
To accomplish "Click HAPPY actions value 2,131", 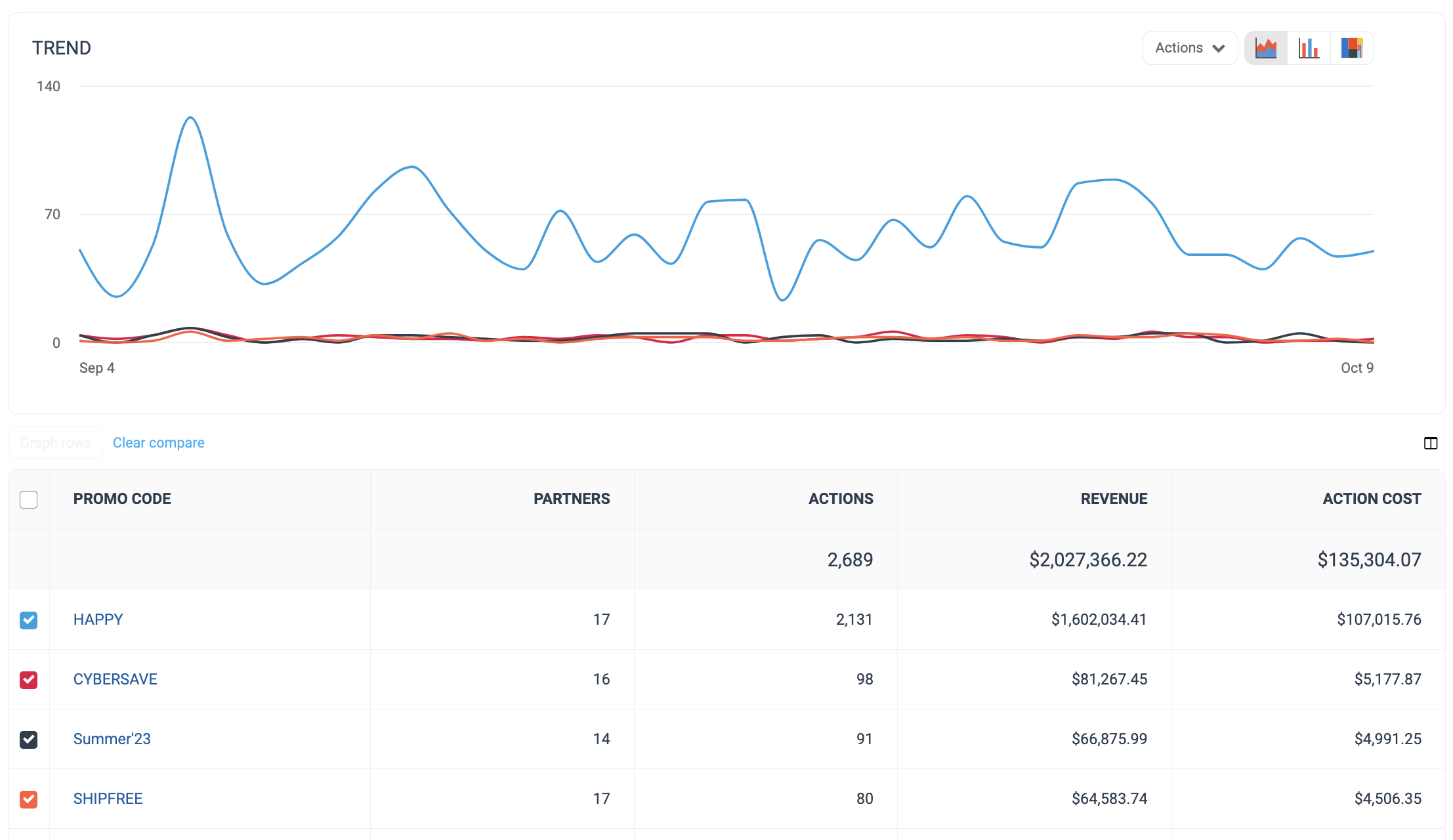I will 854,619.
